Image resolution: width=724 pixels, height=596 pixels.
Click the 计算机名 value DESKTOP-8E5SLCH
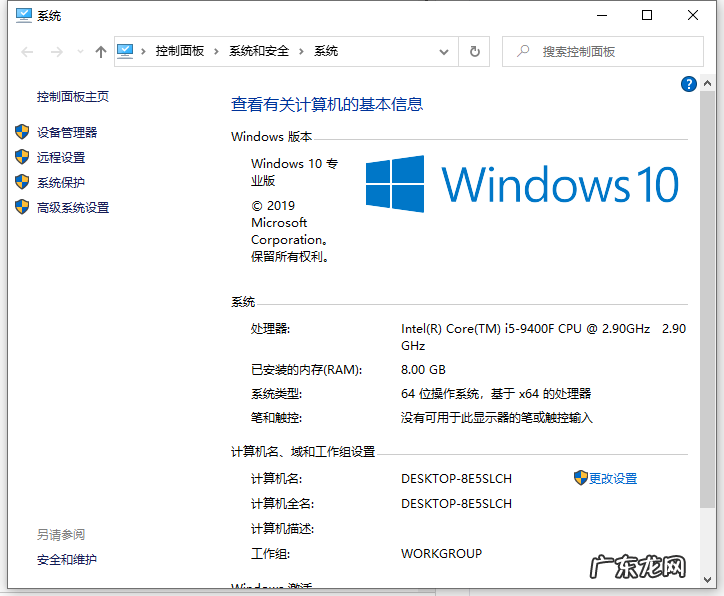[x=456, y=479]
